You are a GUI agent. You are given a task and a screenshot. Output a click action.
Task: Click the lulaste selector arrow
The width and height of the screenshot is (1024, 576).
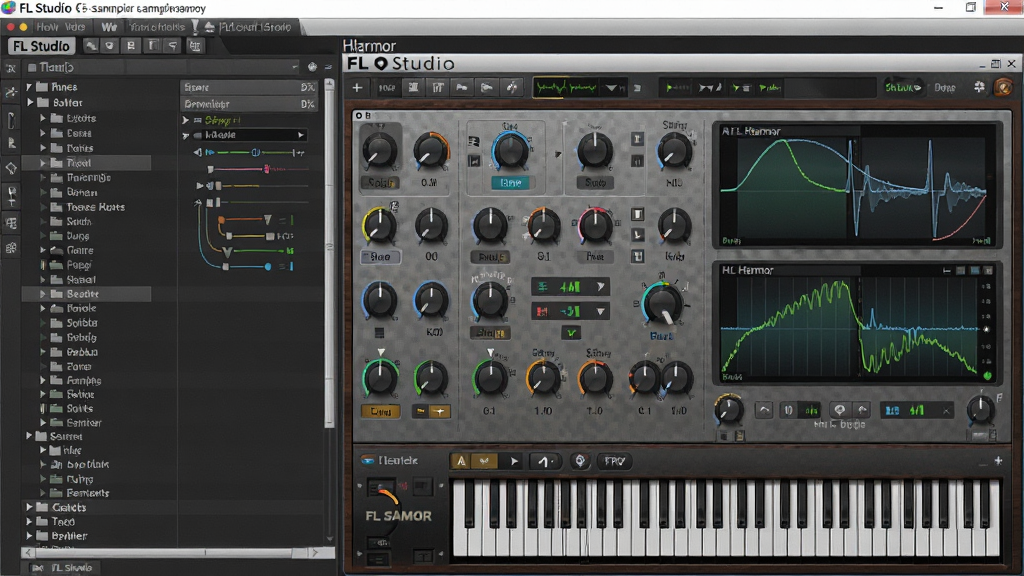point(300,135)
